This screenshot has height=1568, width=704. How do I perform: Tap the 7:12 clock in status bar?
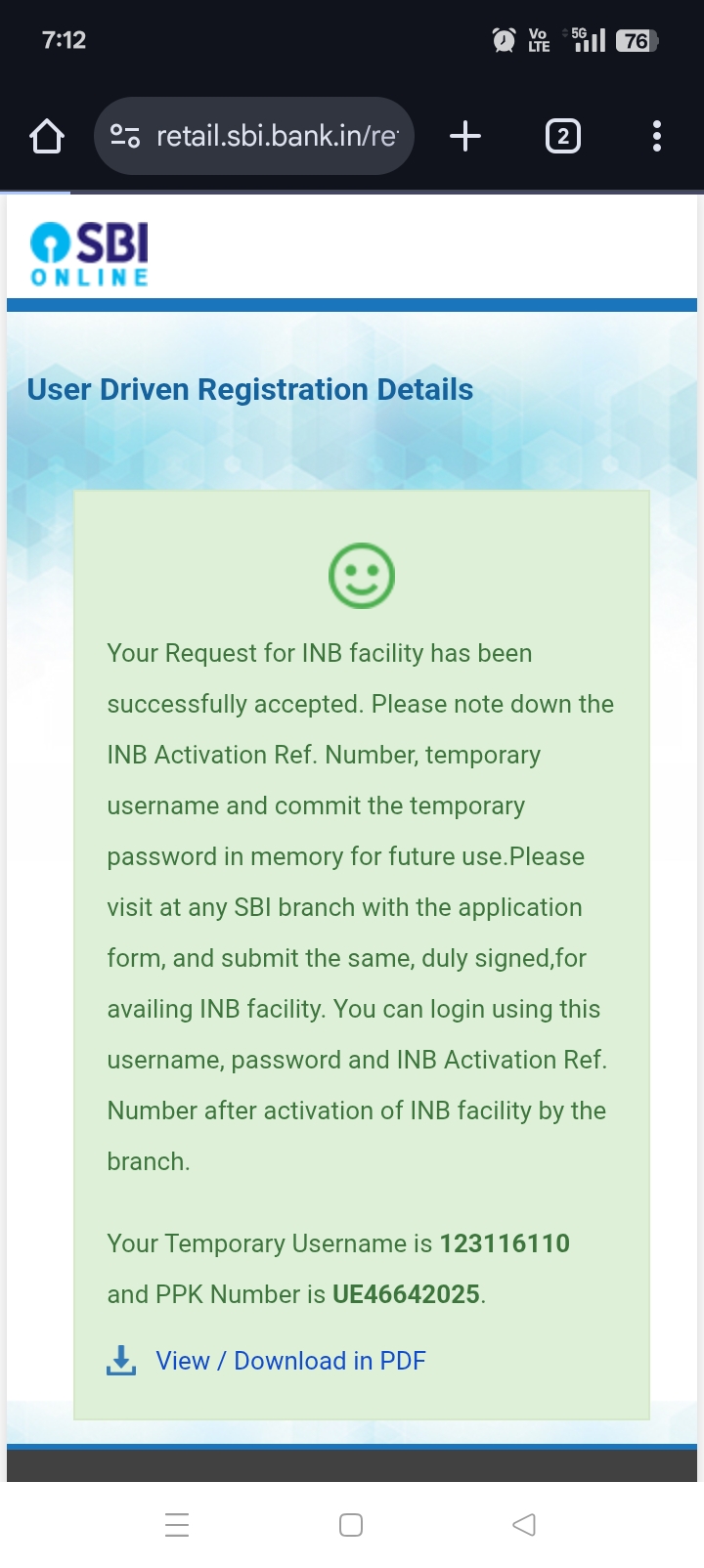pos(64,40)
